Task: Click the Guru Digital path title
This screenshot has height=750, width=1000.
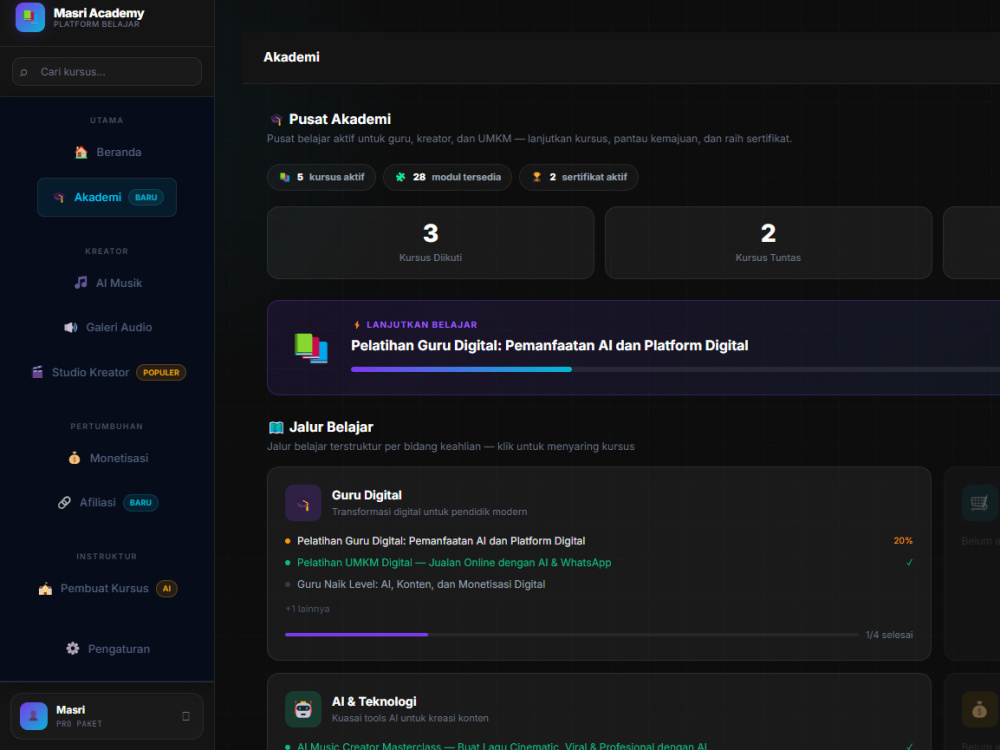Action: point(367,495)
